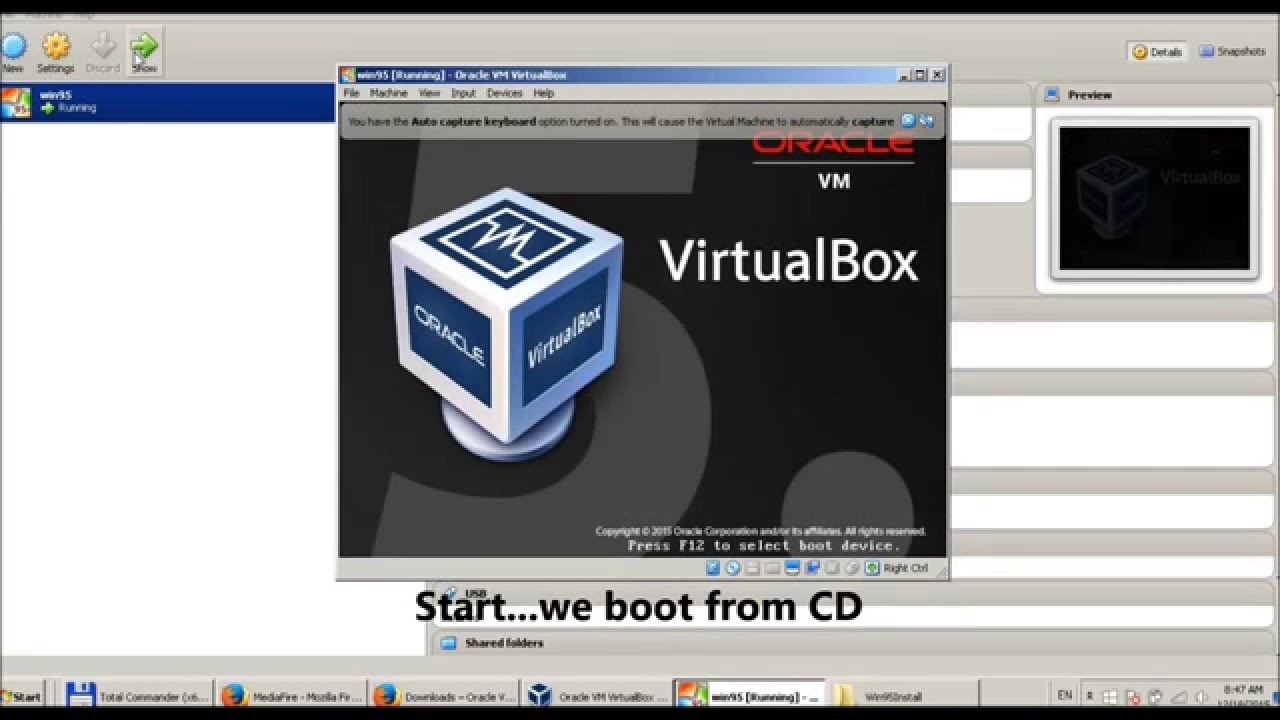
Task: Switch to Downloads Oracle Firefox taskbar button
Action: (445, 696)
